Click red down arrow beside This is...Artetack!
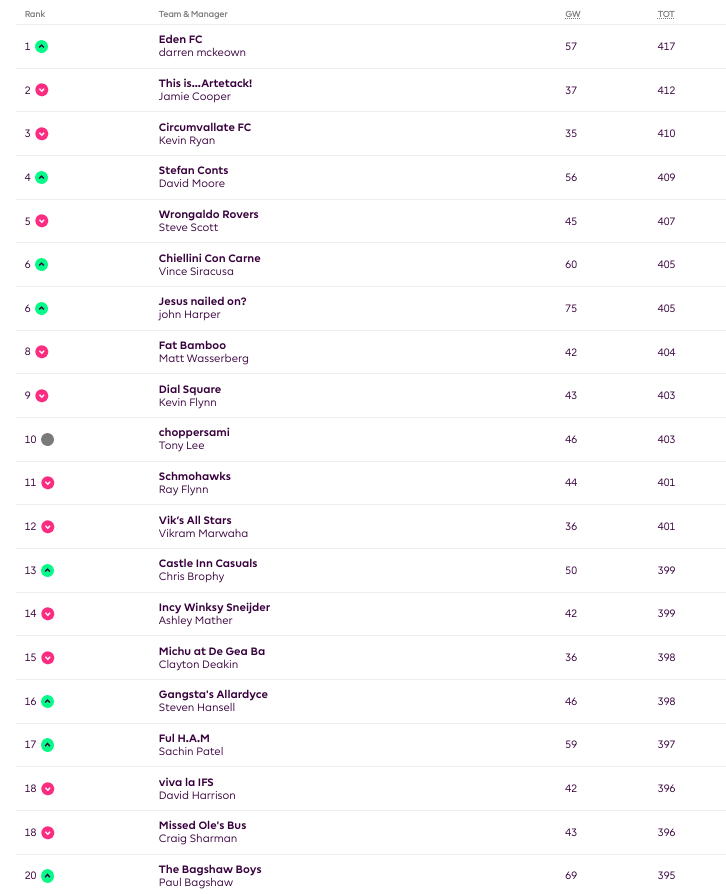The image size is (726, 894). tap(42, 90)
